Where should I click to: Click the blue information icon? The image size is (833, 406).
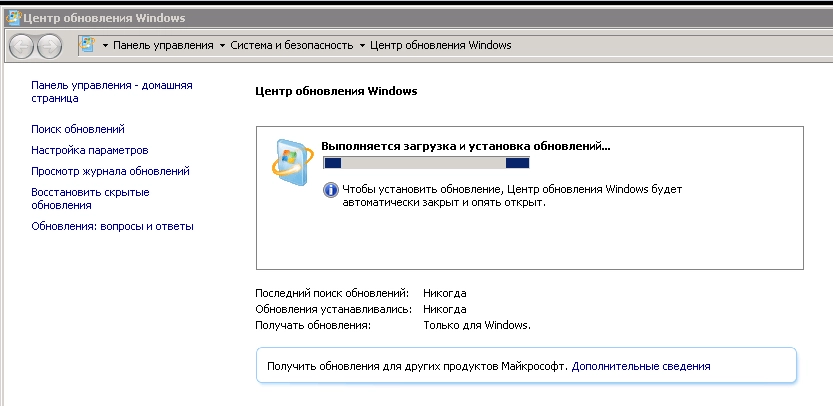point(330,190)
